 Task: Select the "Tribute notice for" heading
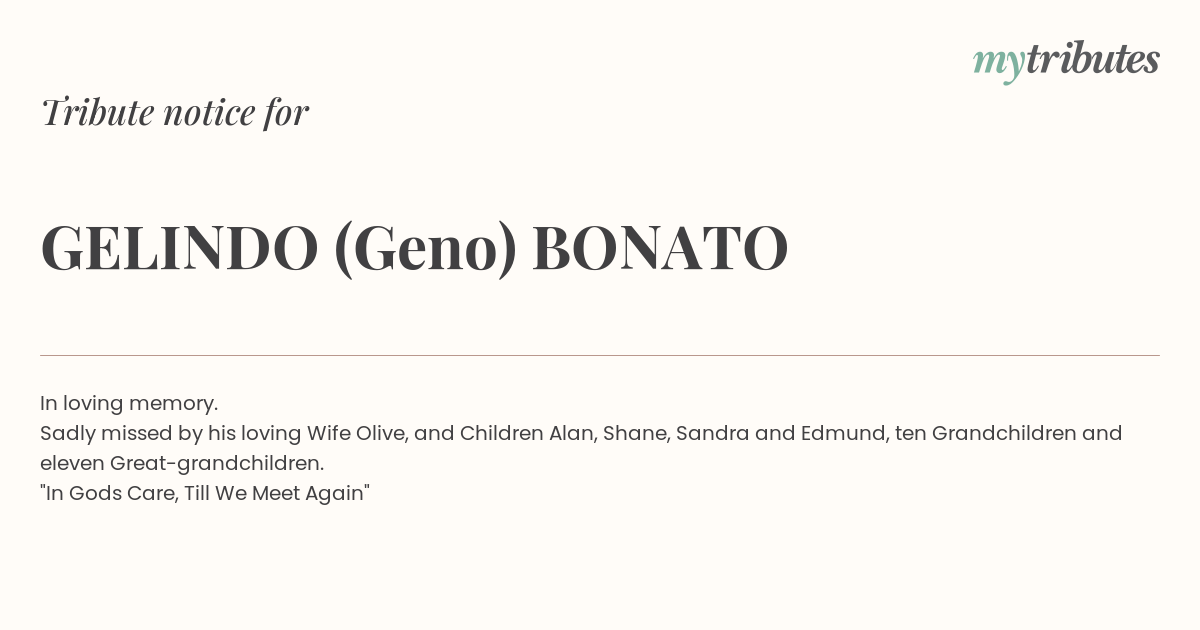click(x=175, y=112)
